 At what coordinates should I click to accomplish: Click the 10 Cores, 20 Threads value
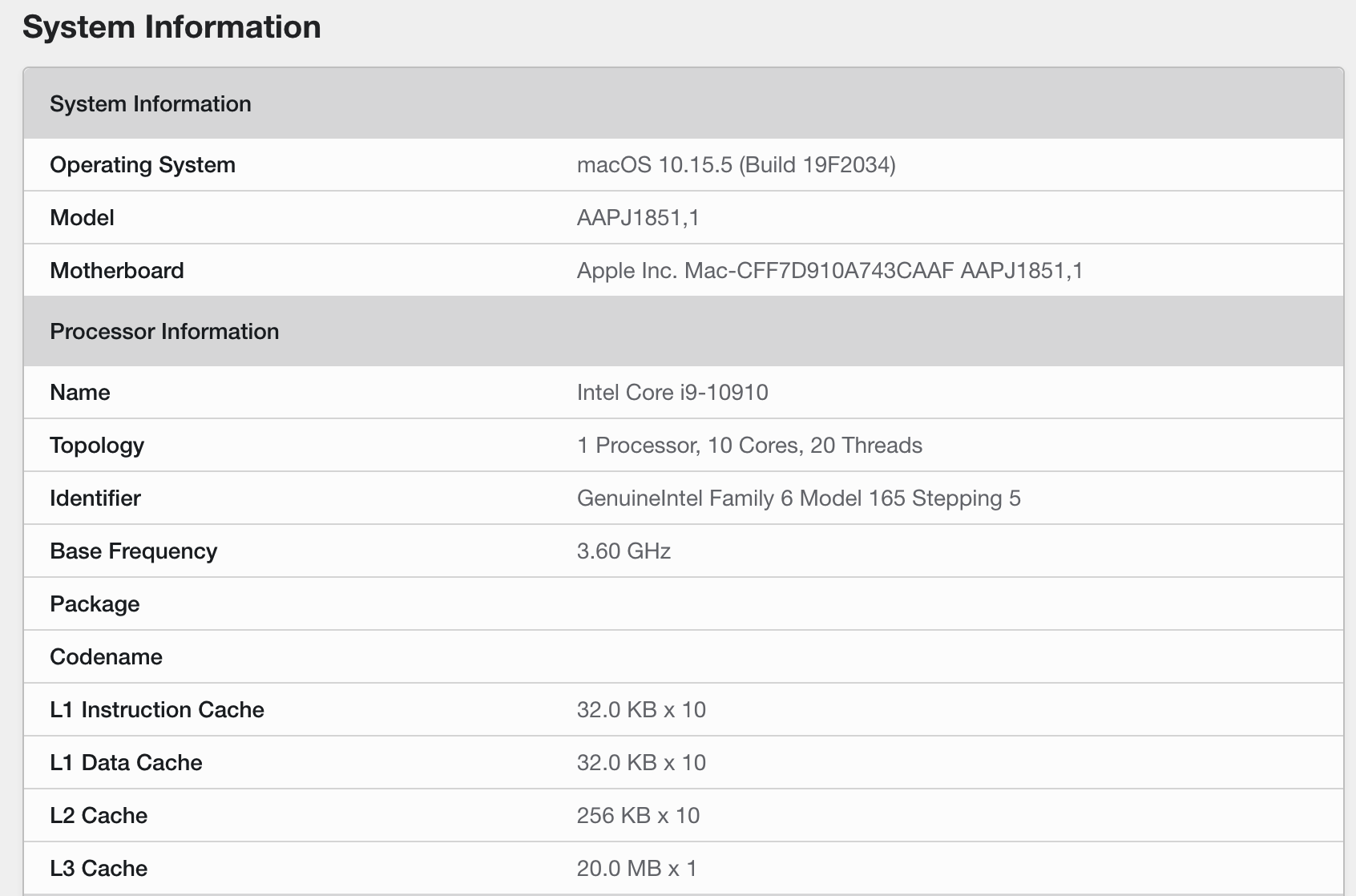click(x=749, y=446)
